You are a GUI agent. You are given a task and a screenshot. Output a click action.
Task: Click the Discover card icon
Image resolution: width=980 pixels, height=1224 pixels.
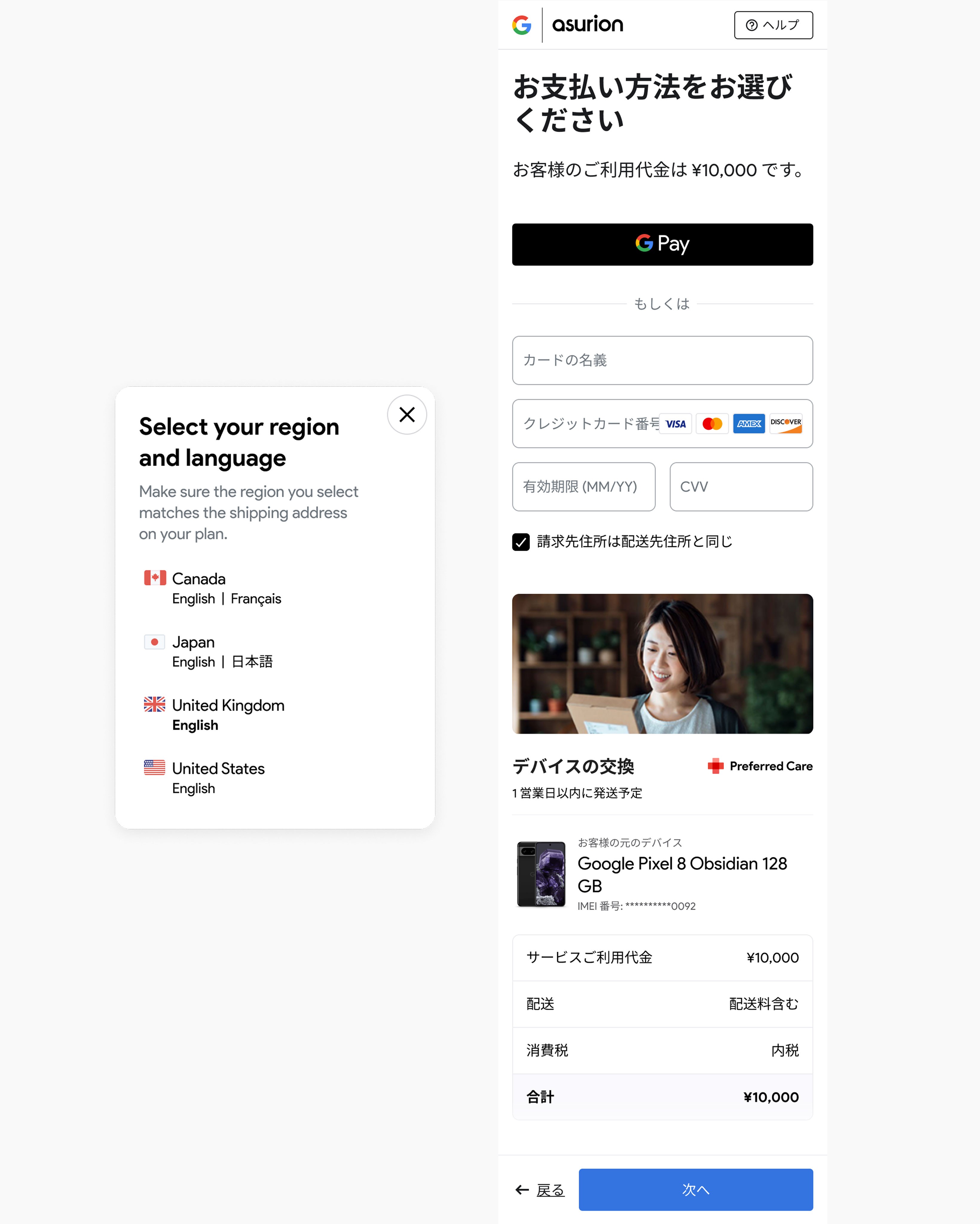point(786,423)
